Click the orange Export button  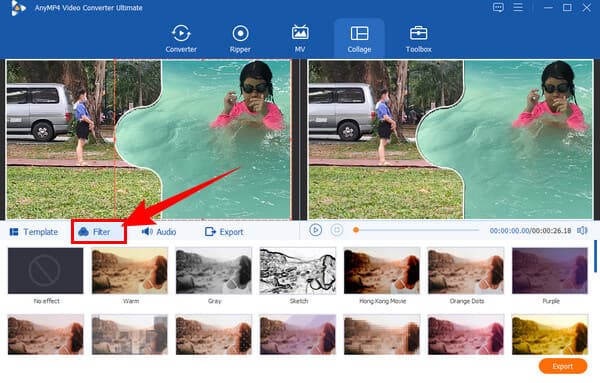tap(563, 366)
